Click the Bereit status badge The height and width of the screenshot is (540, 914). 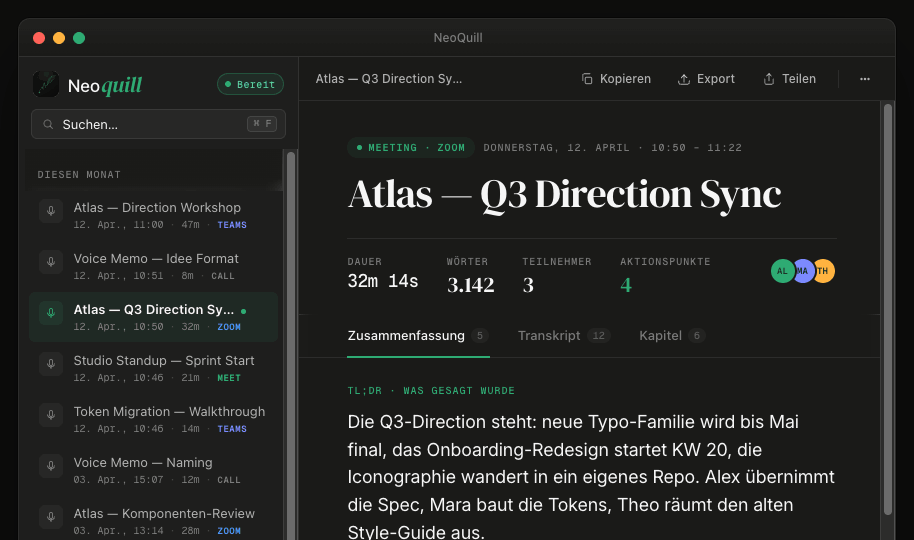[250, 84]
